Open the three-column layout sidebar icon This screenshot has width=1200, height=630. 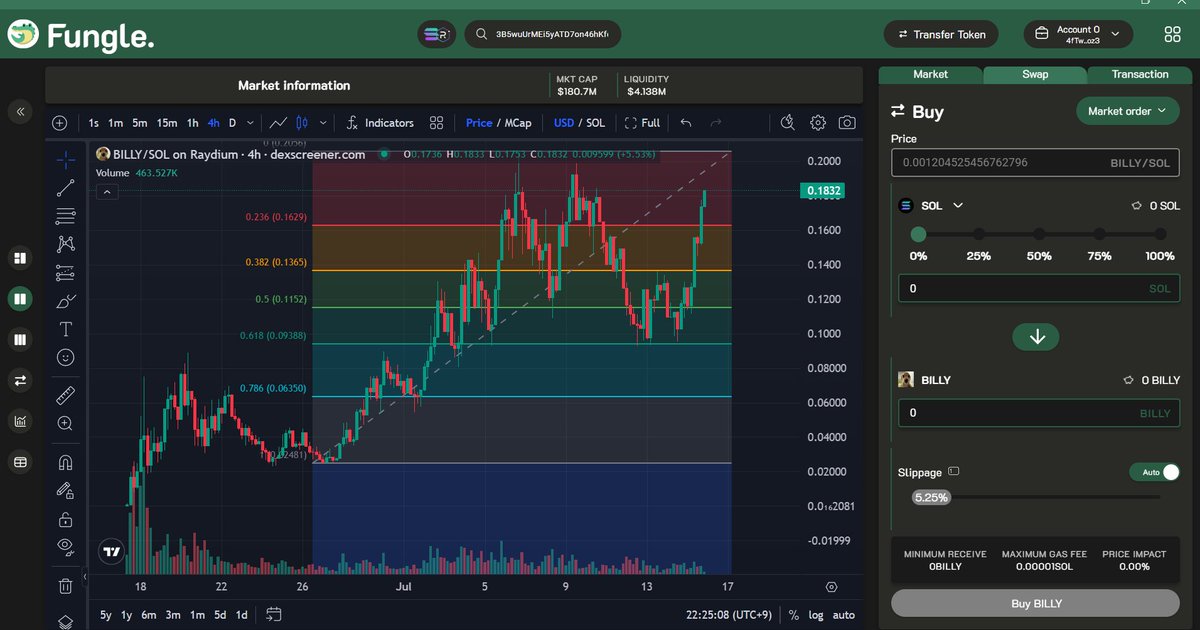coord(19,340)
